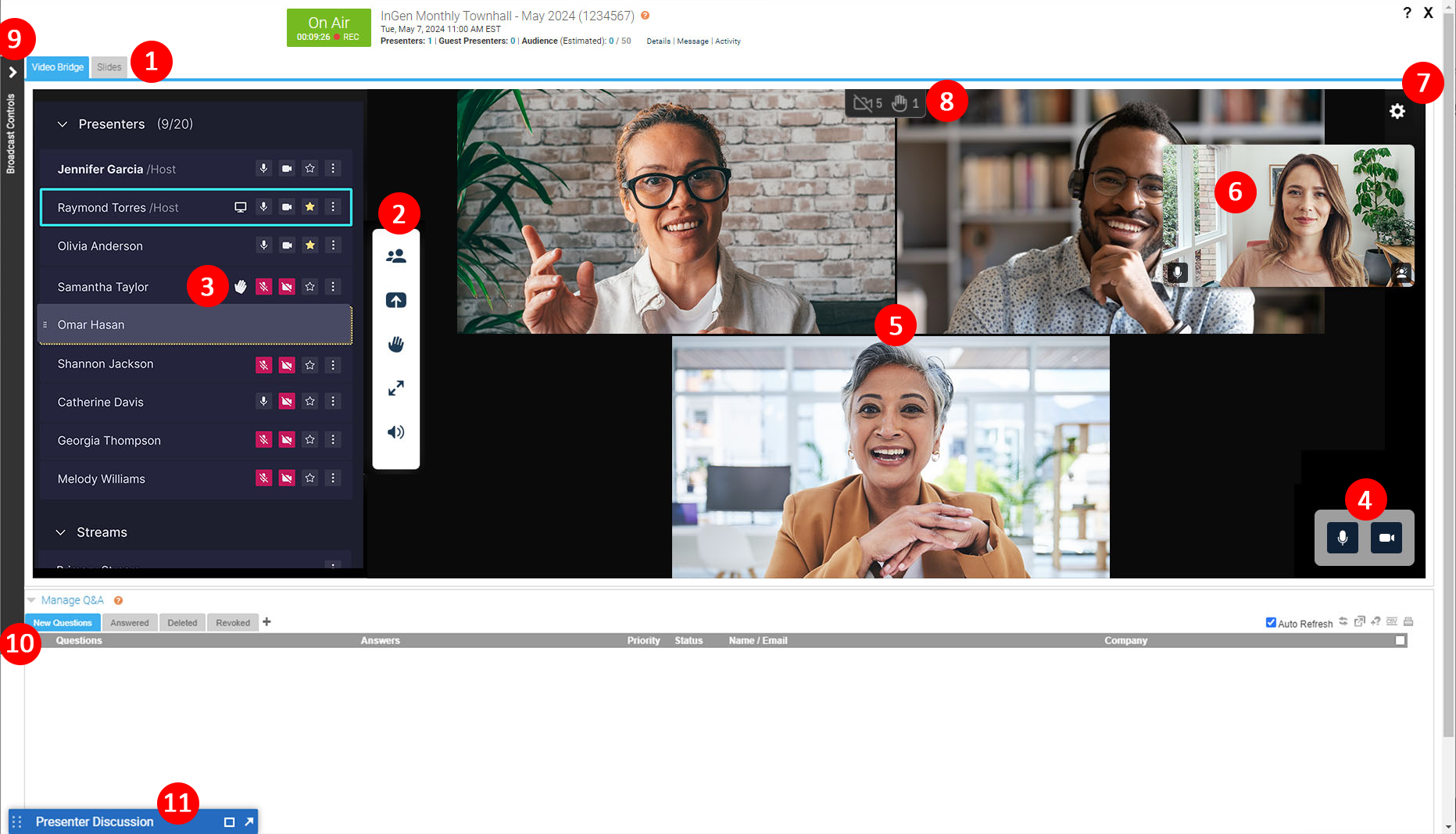Click the Questions column header

(79, 640)
